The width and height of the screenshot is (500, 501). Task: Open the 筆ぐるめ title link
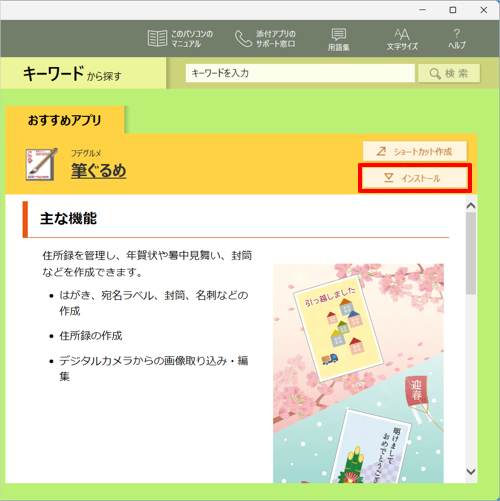pyautogui.click(x=98, y=170)
